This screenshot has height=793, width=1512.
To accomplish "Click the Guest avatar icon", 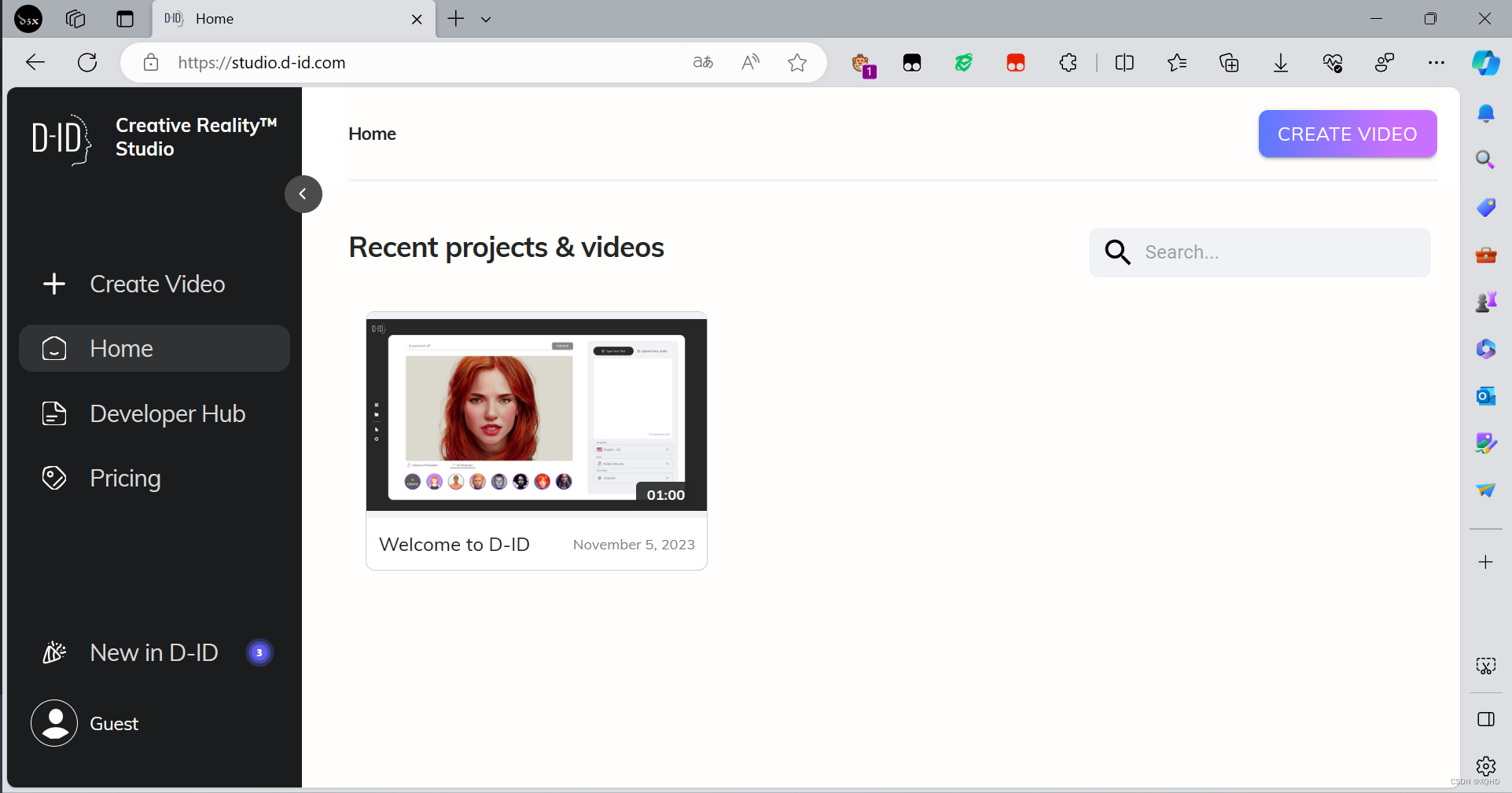I will click(54, 723).
